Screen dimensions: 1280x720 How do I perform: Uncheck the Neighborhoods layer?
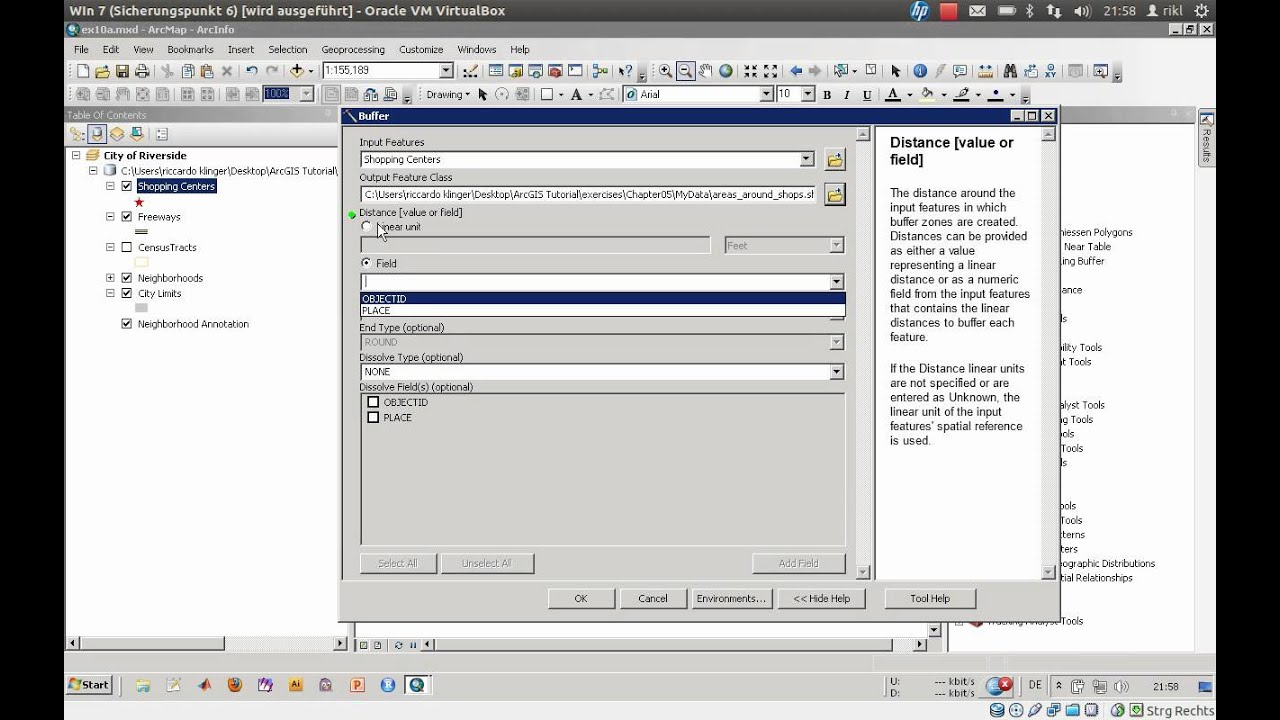tap(127, 278)
